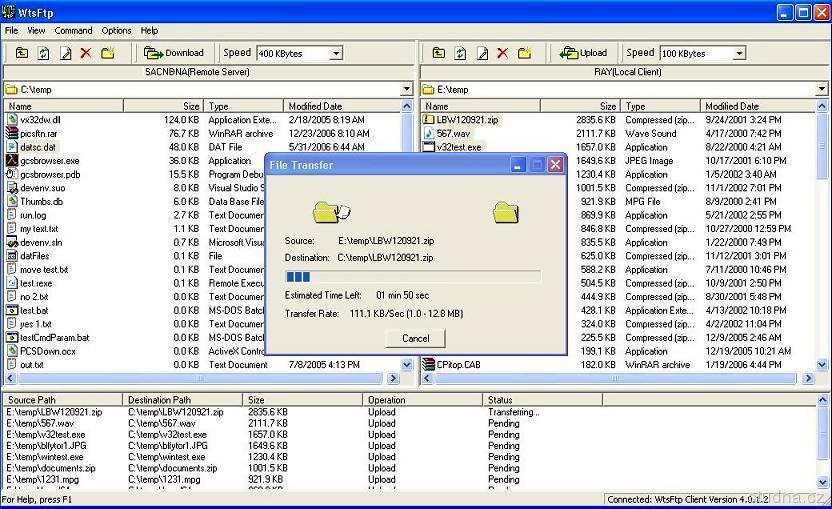Image resolution: width=832 pixels, height=509 pixels.
Task: Click the file transfer progress bar
Action: [413, 277]
